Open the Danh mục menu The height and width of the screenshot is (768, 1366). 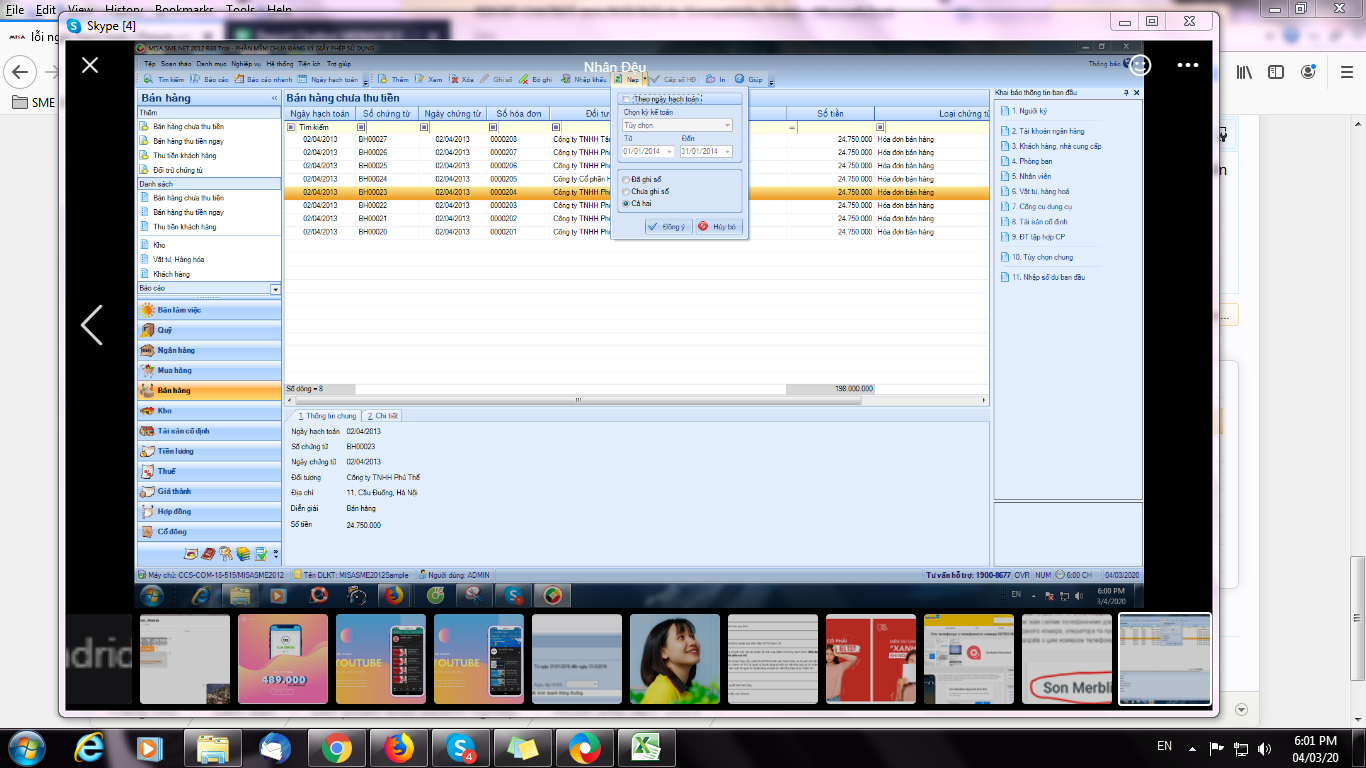tap(211, 63)
